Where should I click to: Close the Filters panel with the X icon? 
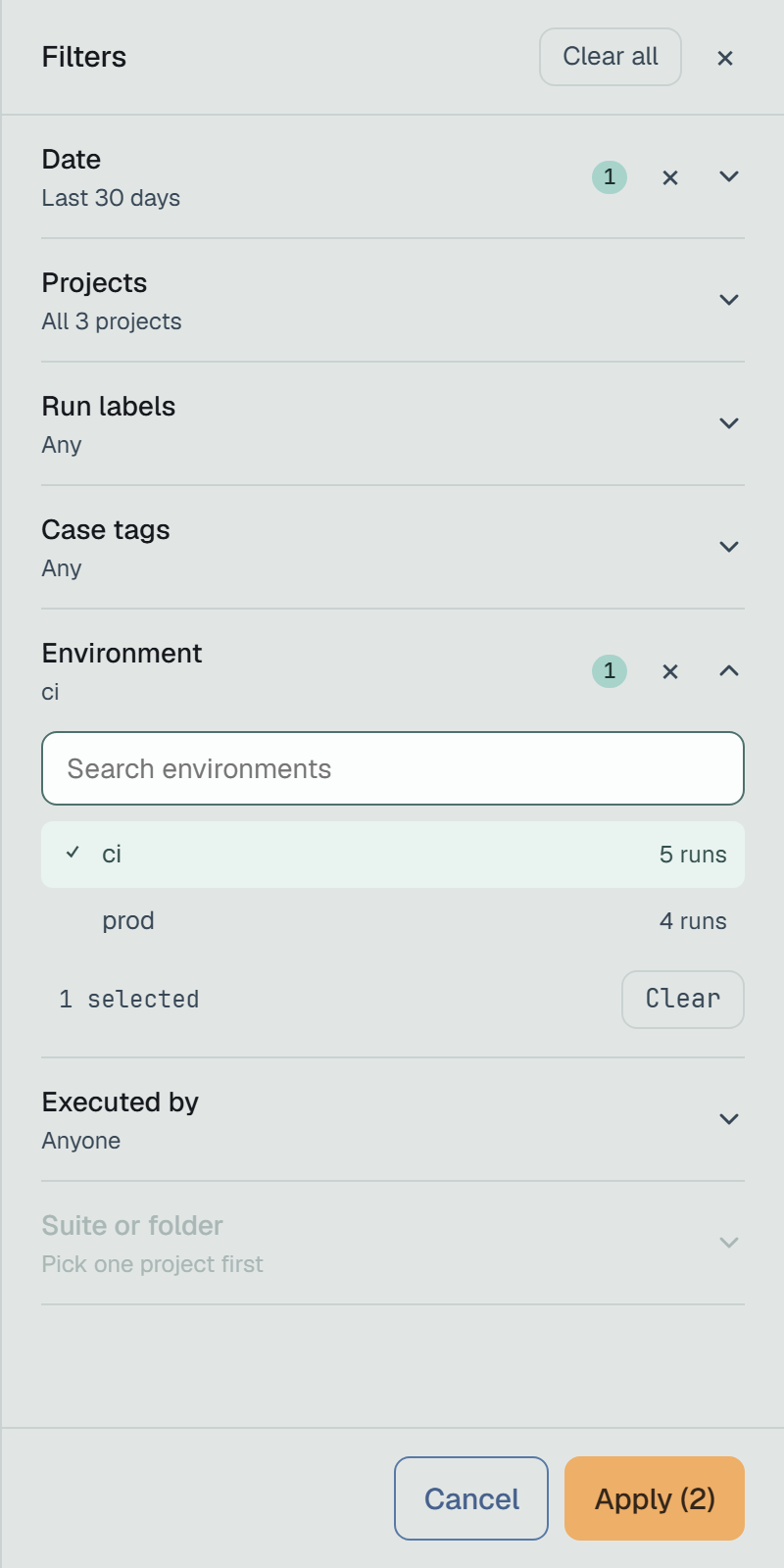coord(725,58)
